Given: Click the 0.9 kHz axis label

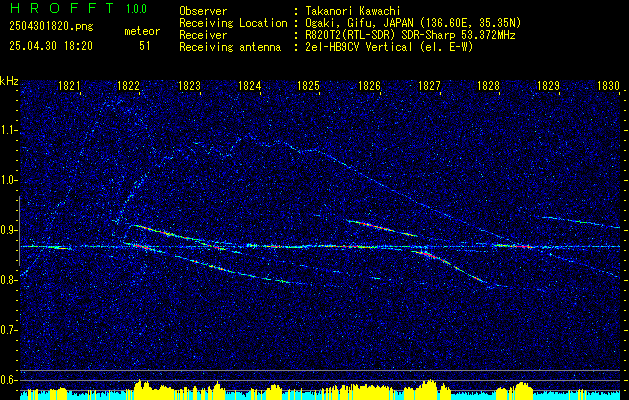Looking at the screenshot, I should click(8, 230).
